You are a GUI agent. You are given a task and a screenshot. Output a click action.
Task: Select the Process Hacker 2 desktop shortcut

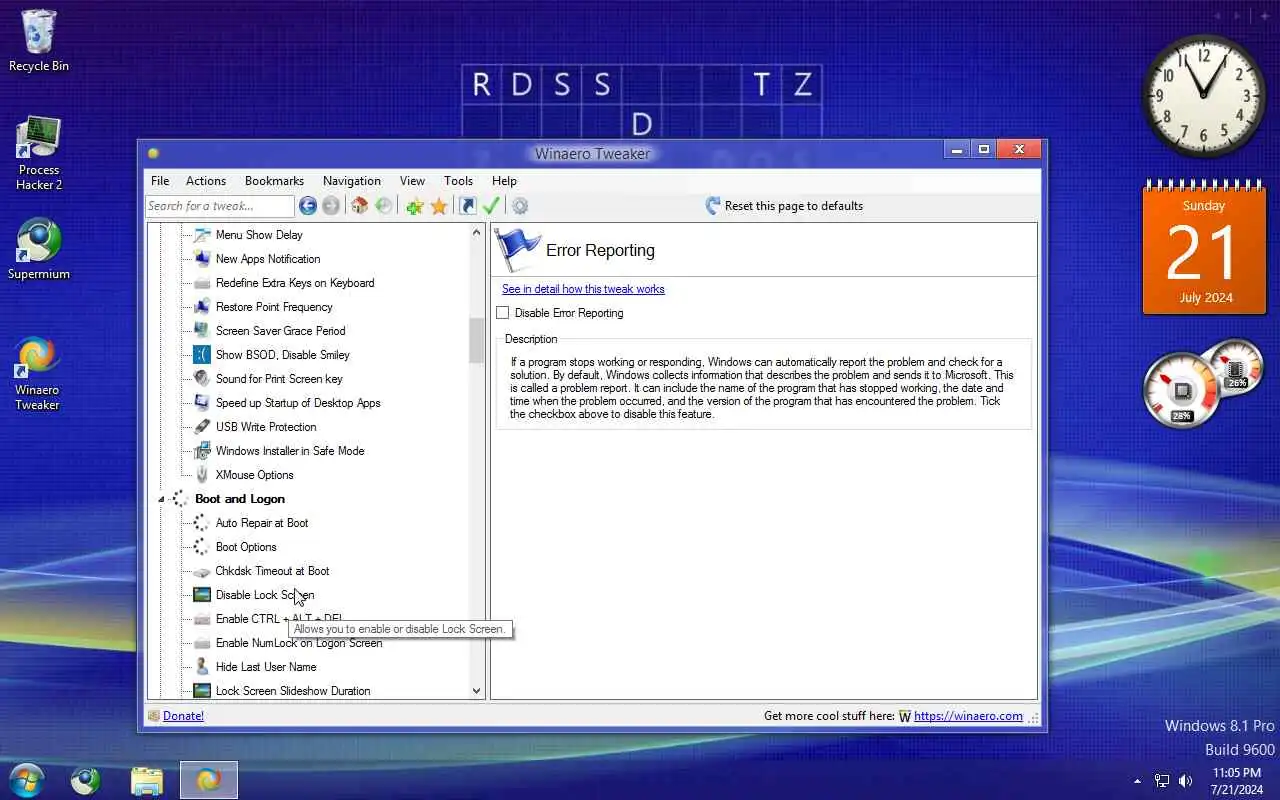(x=39, y=153)
